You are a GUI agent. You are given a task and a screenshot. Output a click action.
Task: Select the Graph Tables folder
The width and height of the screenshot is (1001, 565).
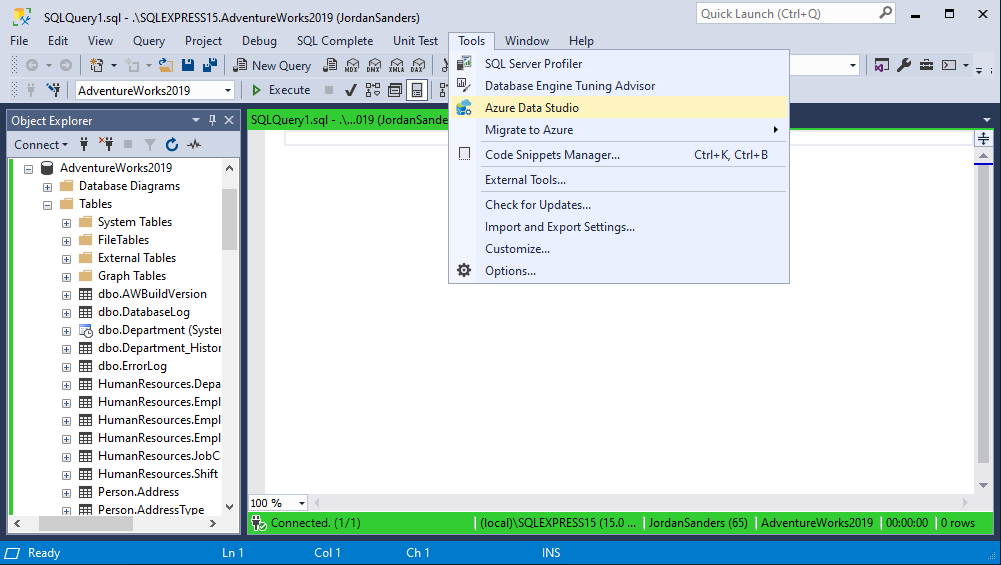tap(132, 276)
